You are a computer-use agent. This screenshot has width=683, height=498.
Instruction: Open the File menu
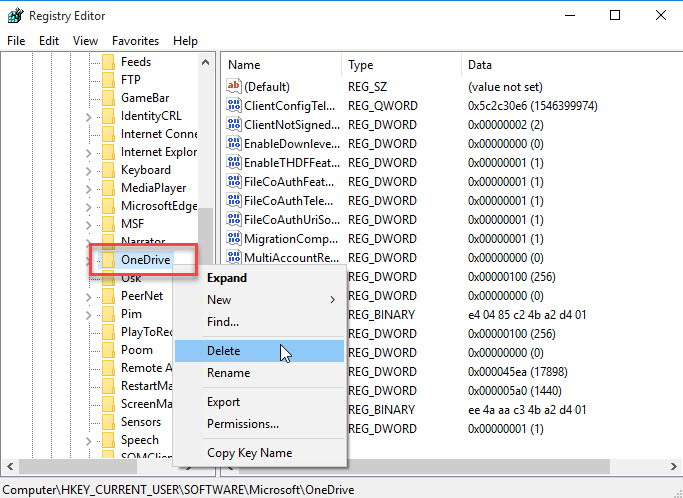pos(16,41)
